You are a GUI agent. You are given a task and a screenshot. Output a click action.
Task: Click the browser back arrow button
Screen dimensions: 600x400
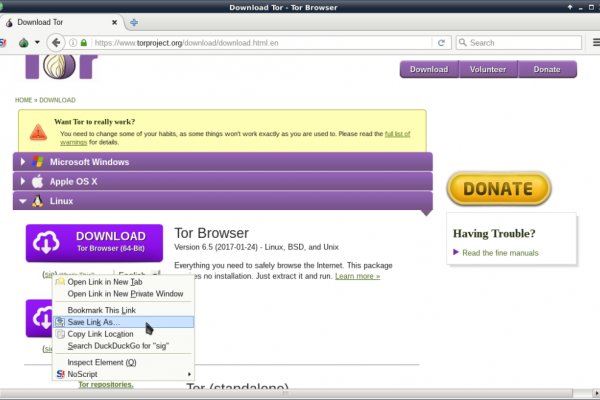click(56, 43)
